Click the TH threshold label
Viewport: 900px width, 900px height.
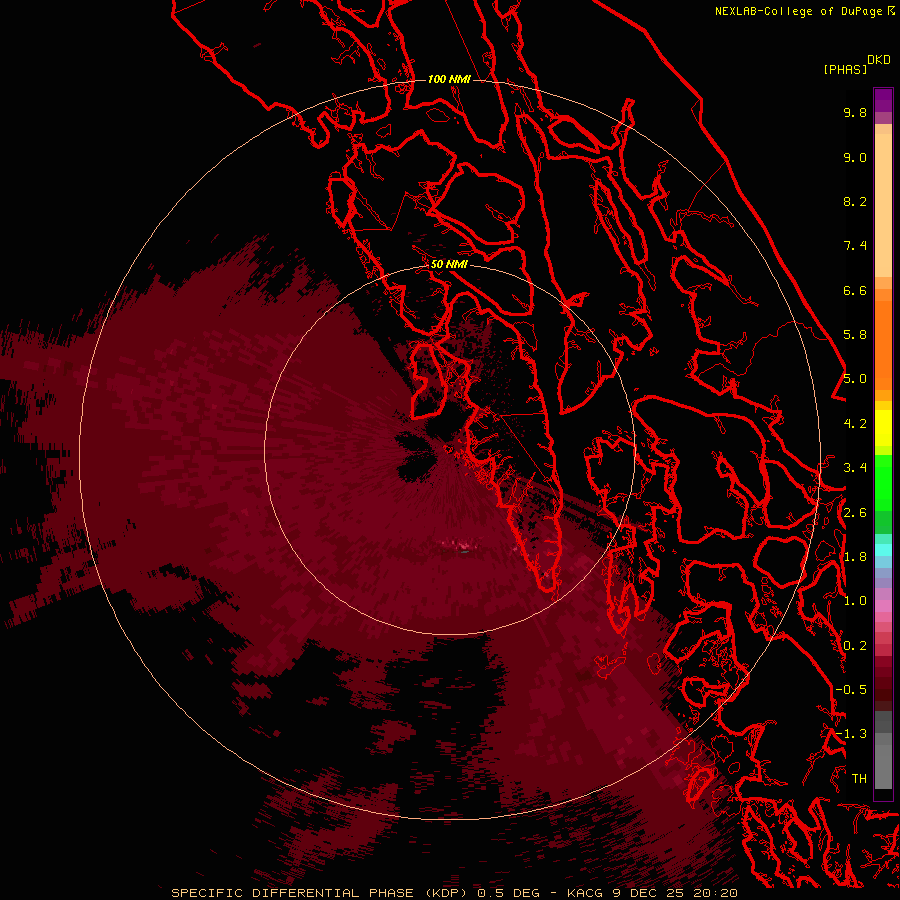tap(859, 779)
